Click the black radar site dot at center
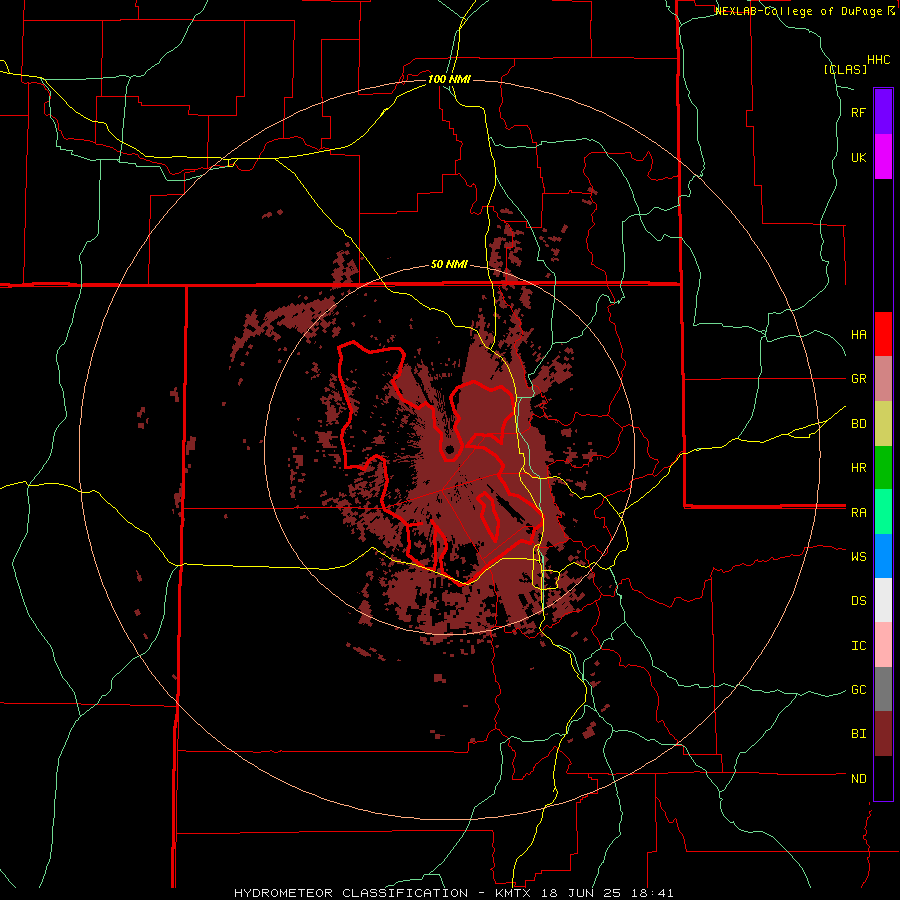This screenshot has width=900, height=900. click(449, 449)
